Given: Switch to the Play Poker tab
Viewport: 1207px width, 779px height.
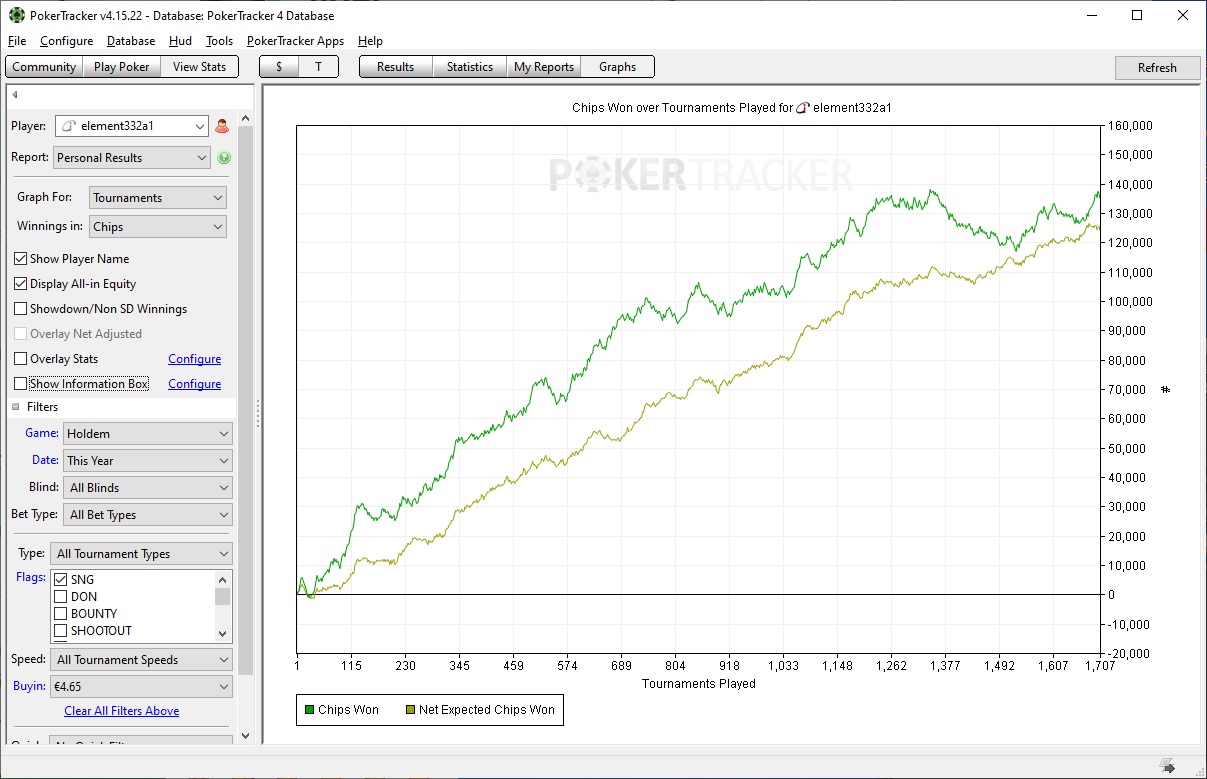Looking at the screenshot, I should (x=122, y=67).
